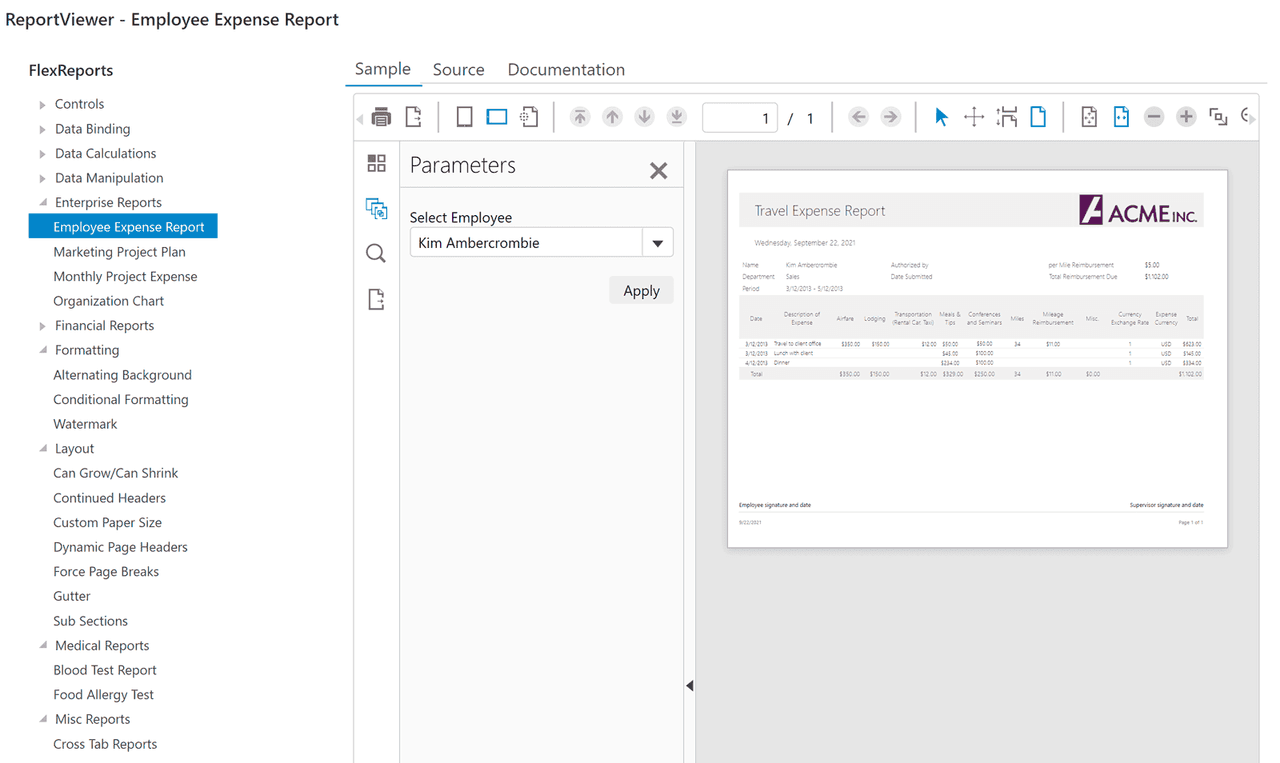Screen dimensions: 1280x763
Task: Expand the Data Manipulation tree node
Action: tap(42, 178)
